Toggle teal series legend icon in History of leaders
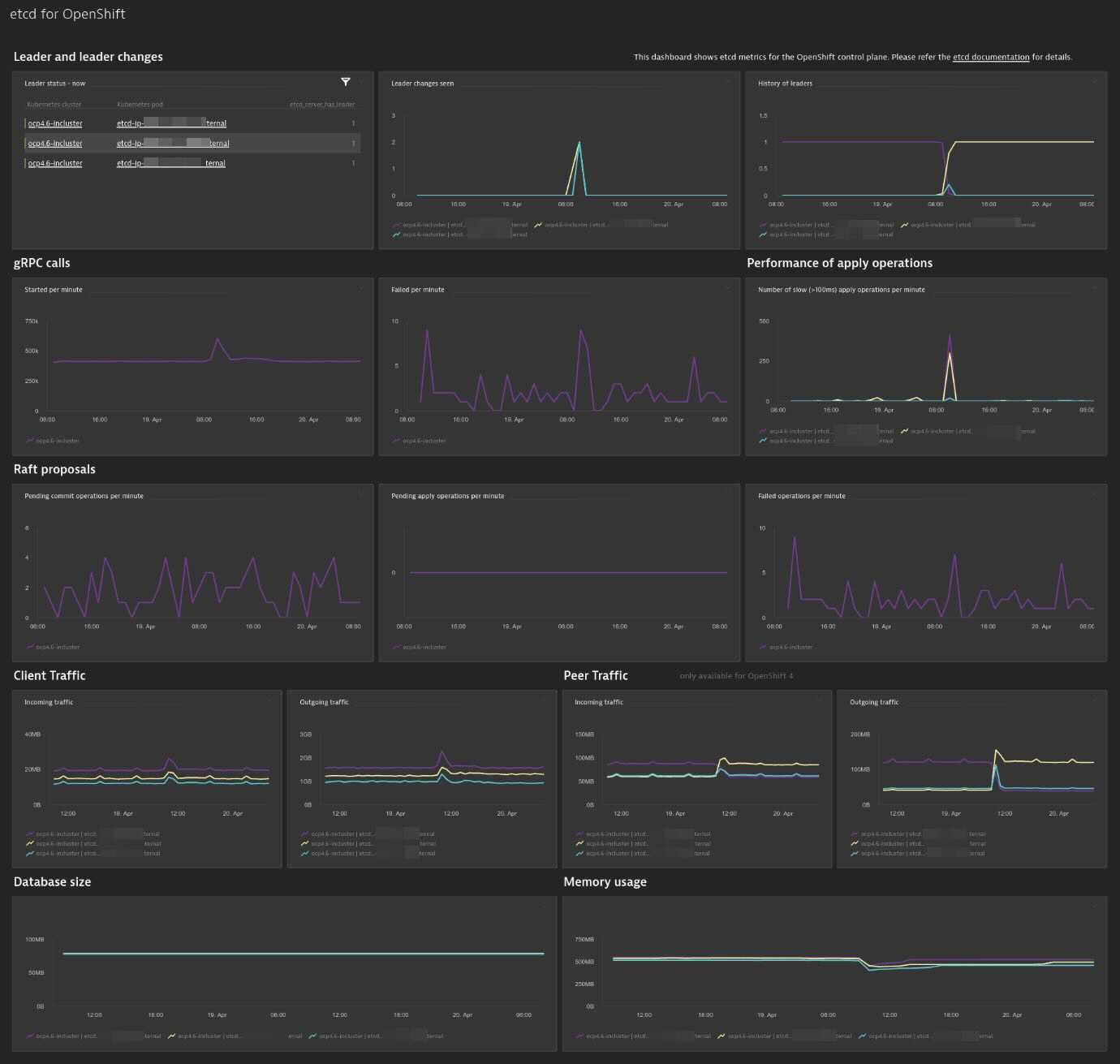The image size is (1120, 1064). 763,235
